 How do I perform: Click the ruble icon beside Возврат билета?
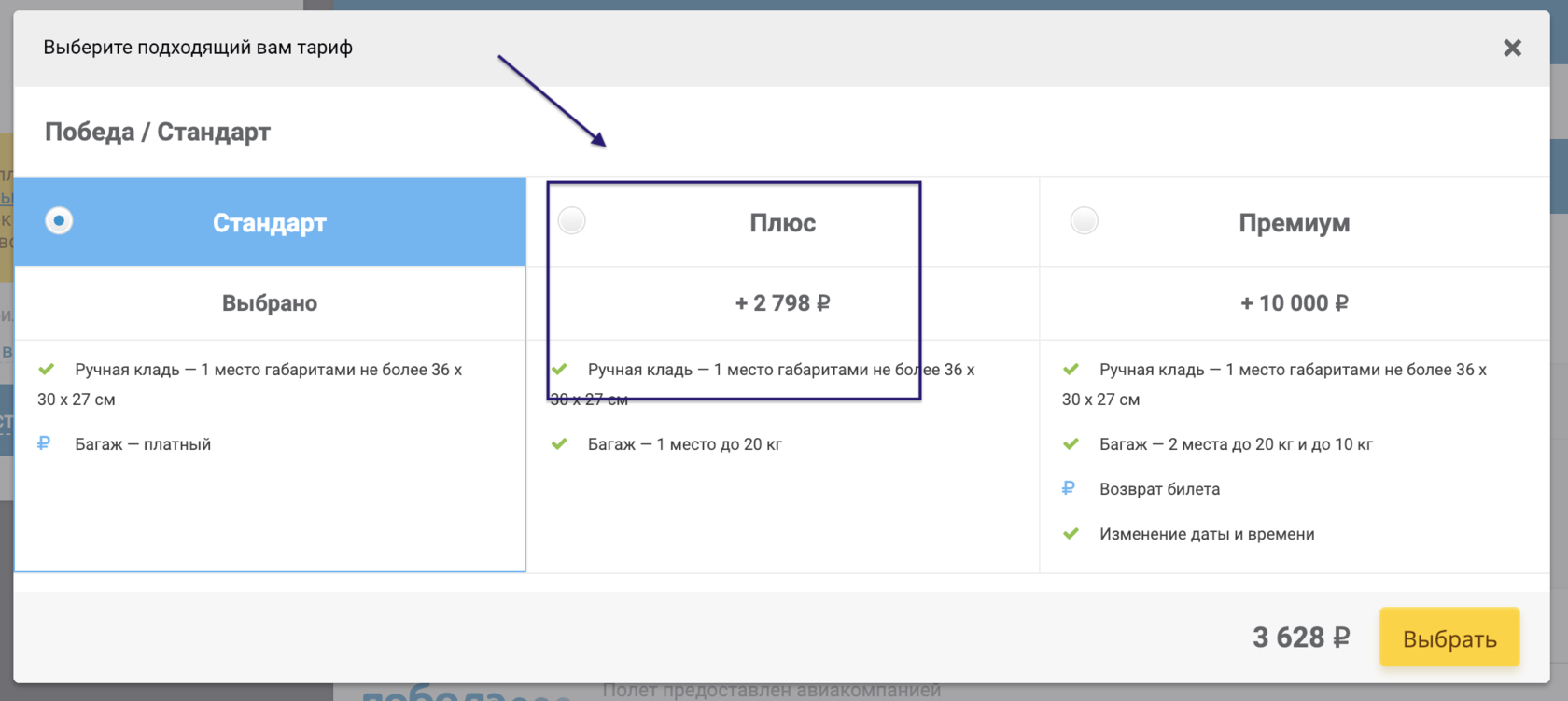pyautogui.click(x=1069, y=488)
